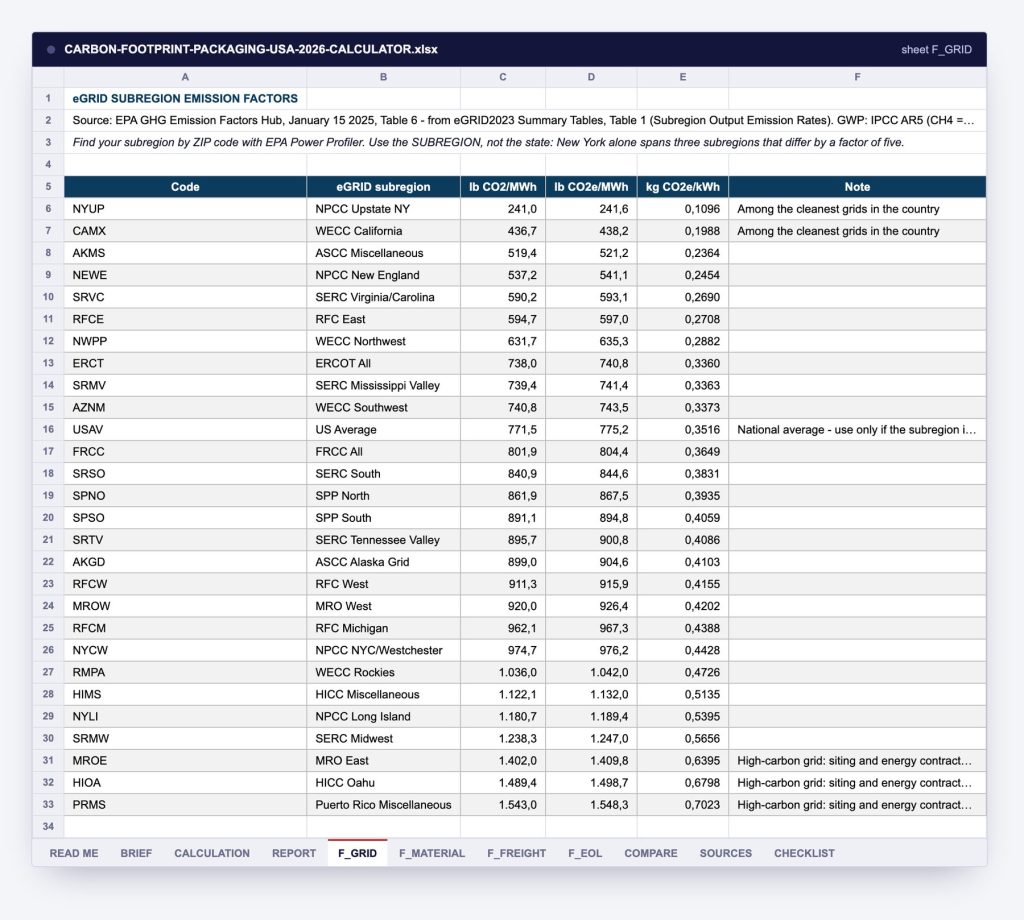Select column A header
This screenshot has height=920, width=1024.
click(x=185, y=77)
